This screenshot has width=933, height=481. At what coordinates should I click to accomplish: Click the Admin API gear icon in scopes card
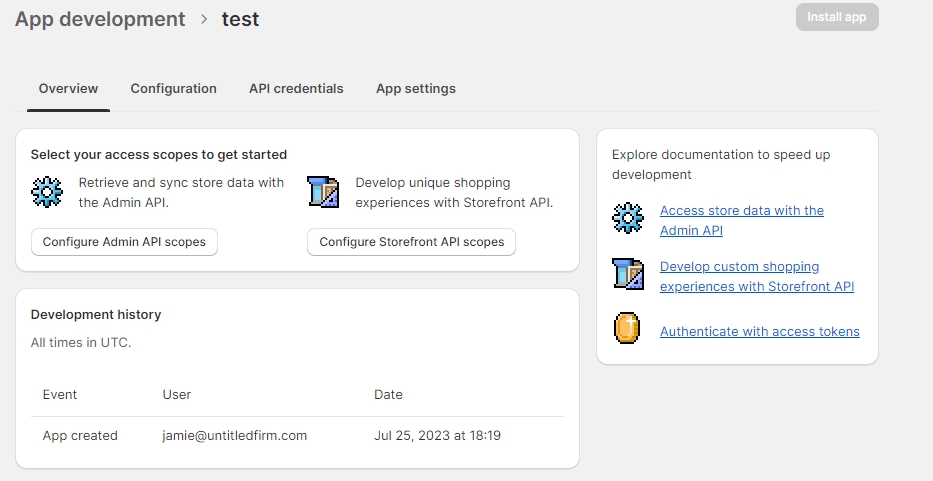tap(47, 192)
